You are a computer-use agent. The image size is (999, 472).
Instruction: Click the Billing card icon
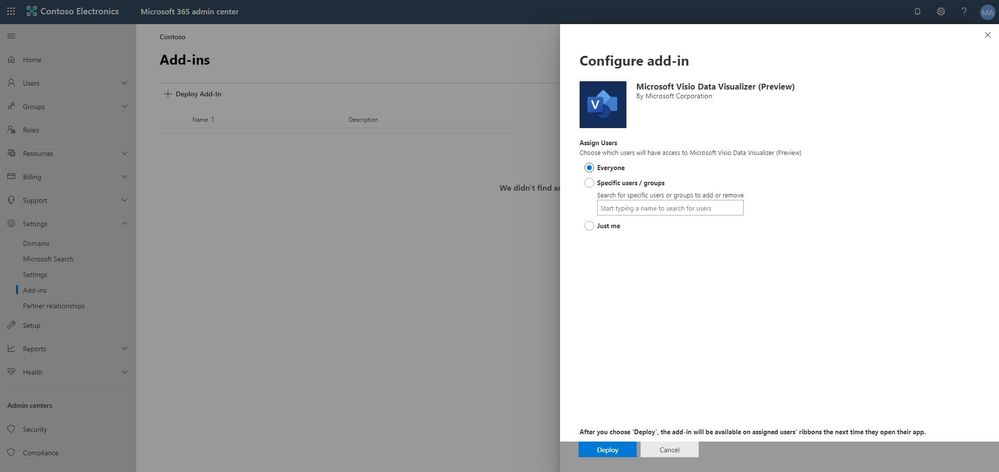11,176
